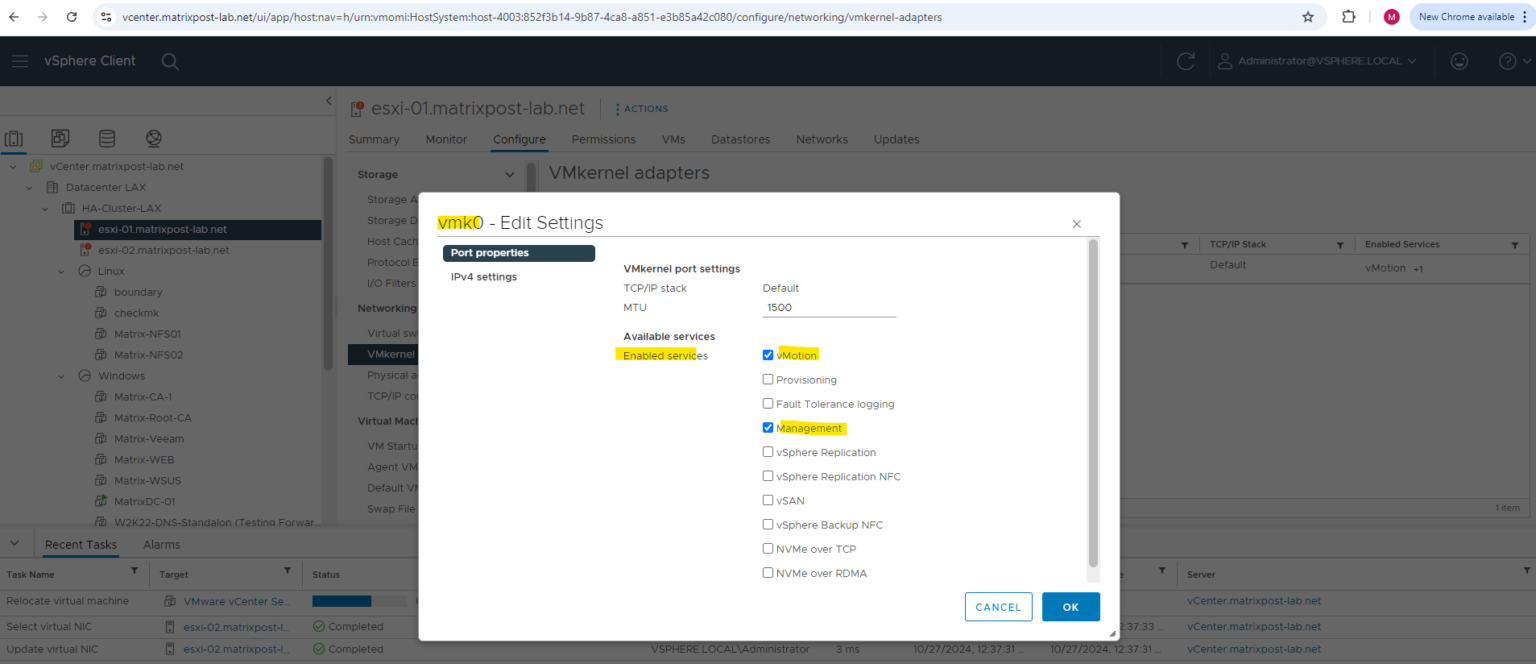Click the OK button in the dialog
1536x664 pixels.
point(1070,607)
